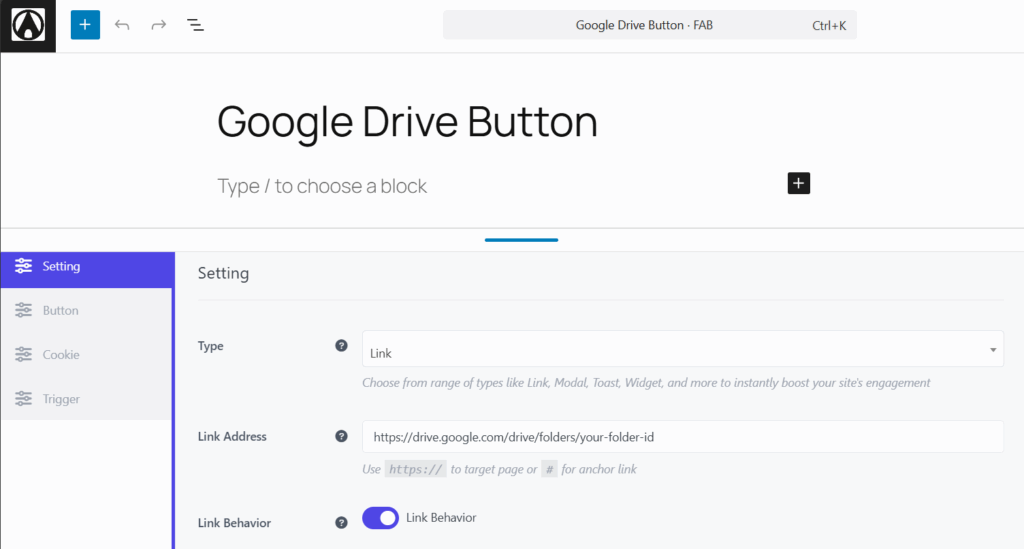Open the document overview list view
The image size is (1024, 549).
point(195,25)
